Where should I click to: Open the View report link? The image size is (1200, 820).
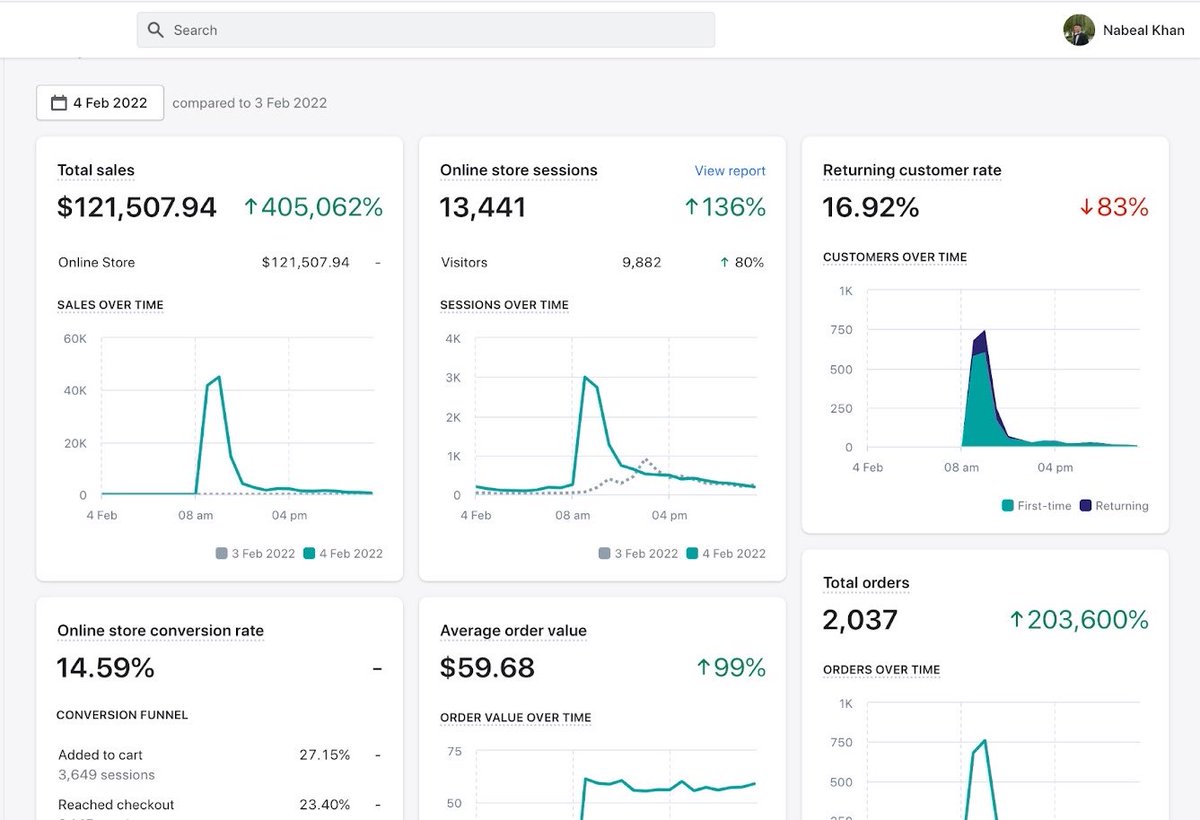click(730, 171)
